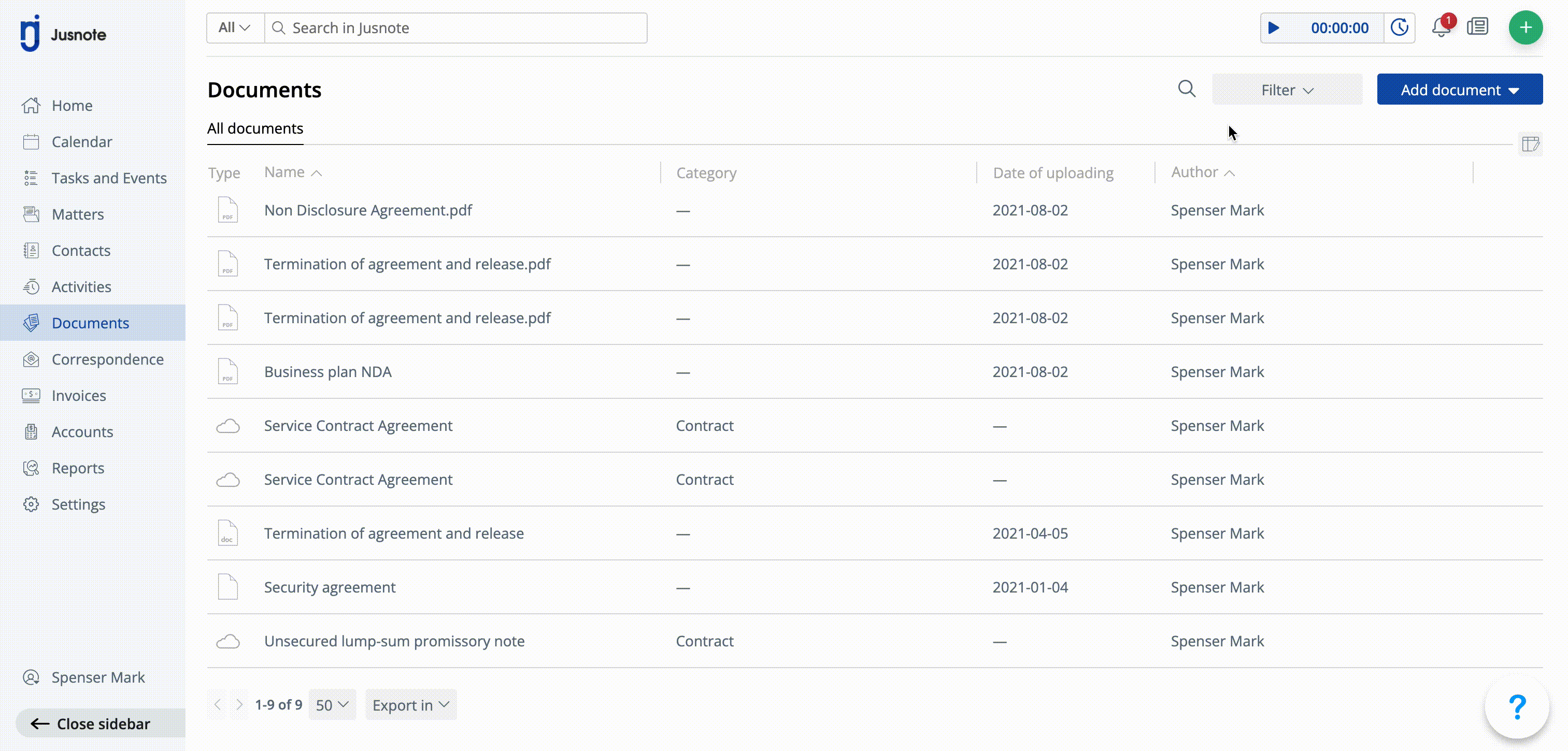The image size is (1568, 751).
Task: Open time entries clock icon
Action: [x=1400, y=27]
